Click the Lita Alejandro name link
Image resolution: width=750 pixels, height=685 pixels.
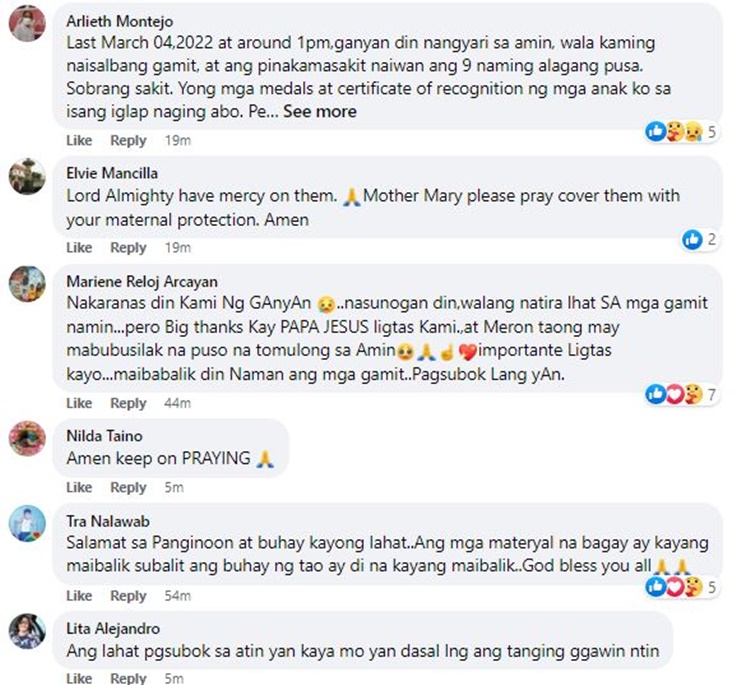pyautogui.click(x=113, y=629)
